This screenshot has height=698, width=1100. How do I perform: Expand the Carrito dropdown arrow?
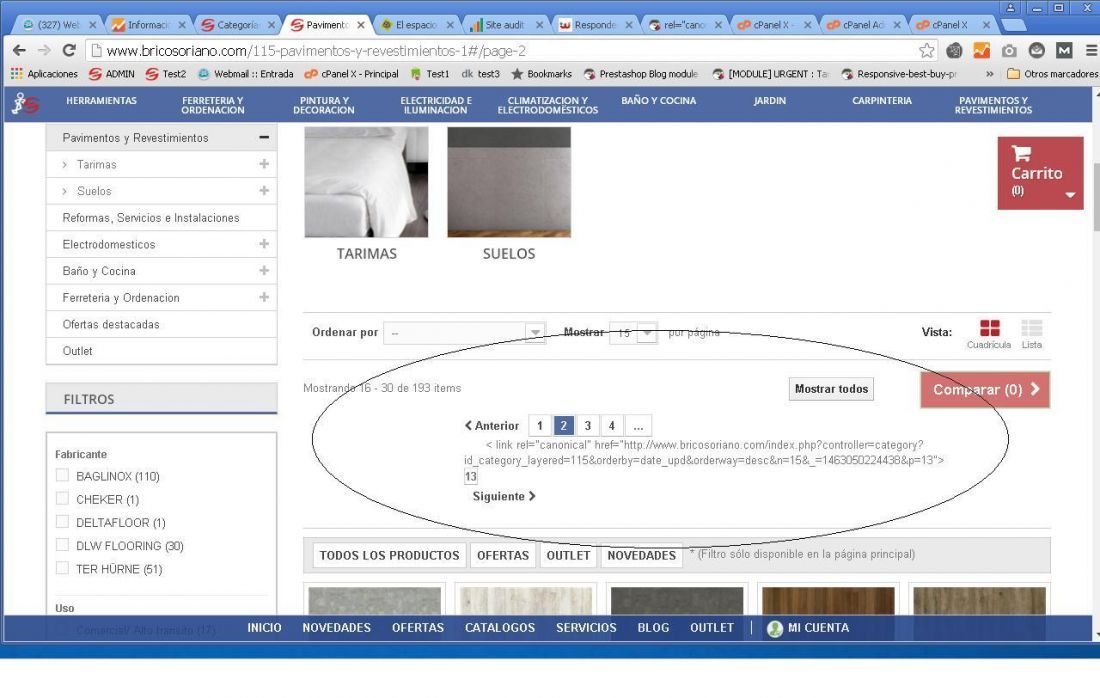(x=1070, y=195)
